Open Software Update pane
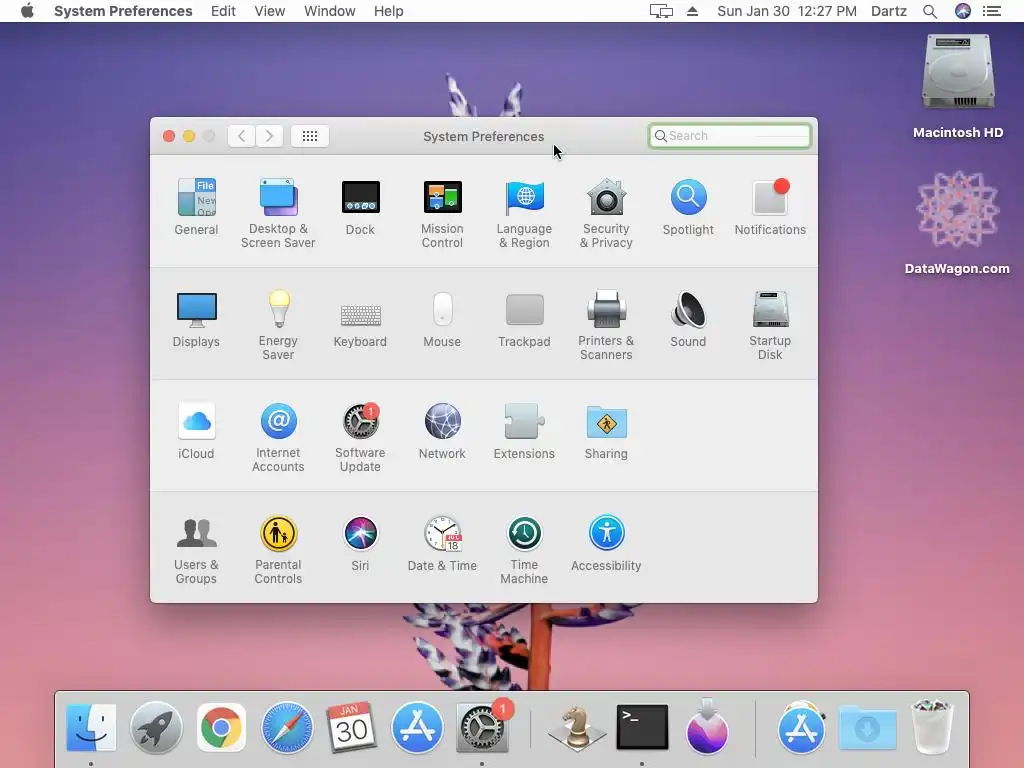This screenshot has height=768, width=1024. [x=360, y=438]
